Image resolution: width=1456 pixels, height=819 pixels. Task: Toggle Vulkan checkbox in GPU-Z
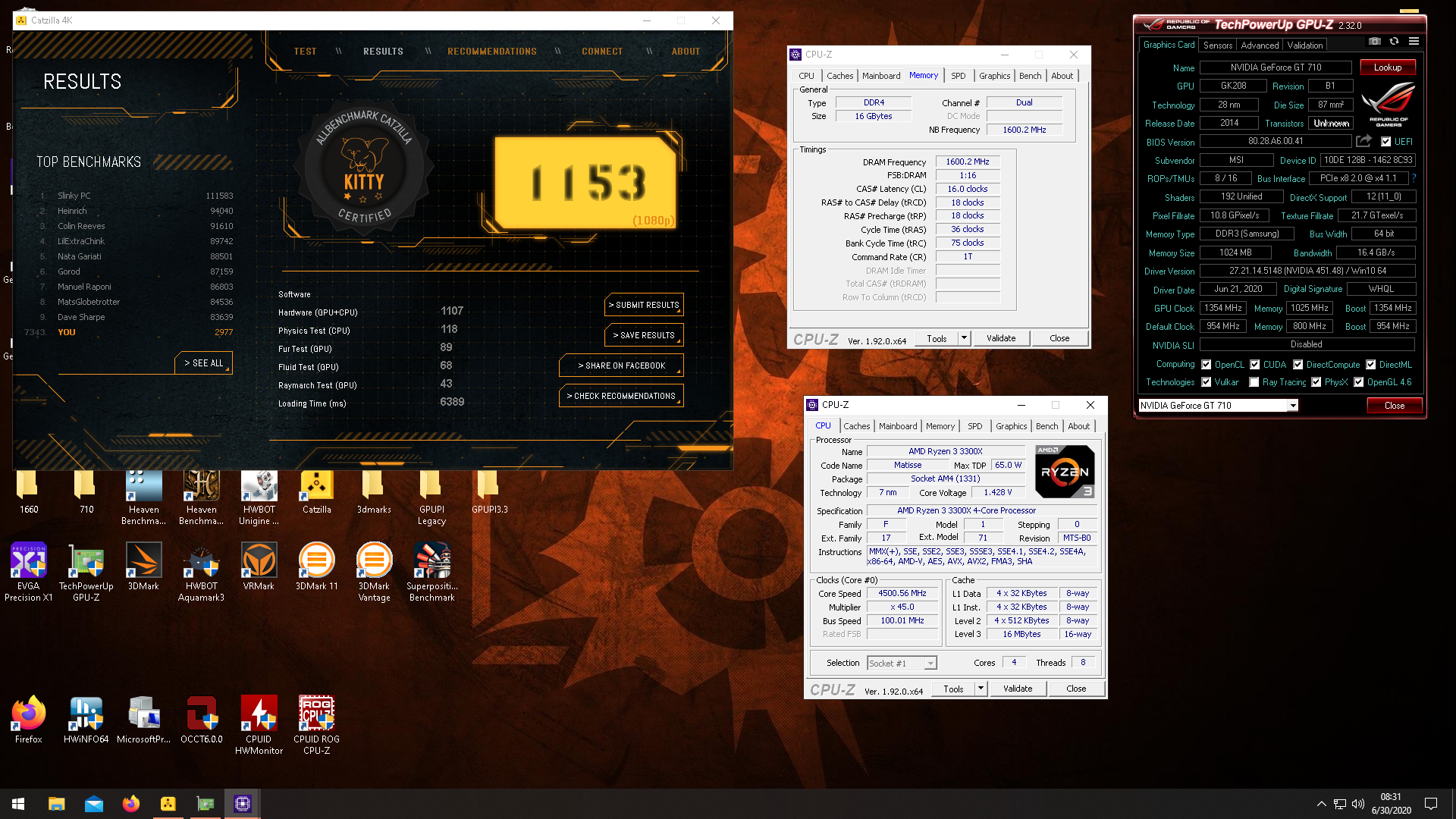click(1207, 382)
